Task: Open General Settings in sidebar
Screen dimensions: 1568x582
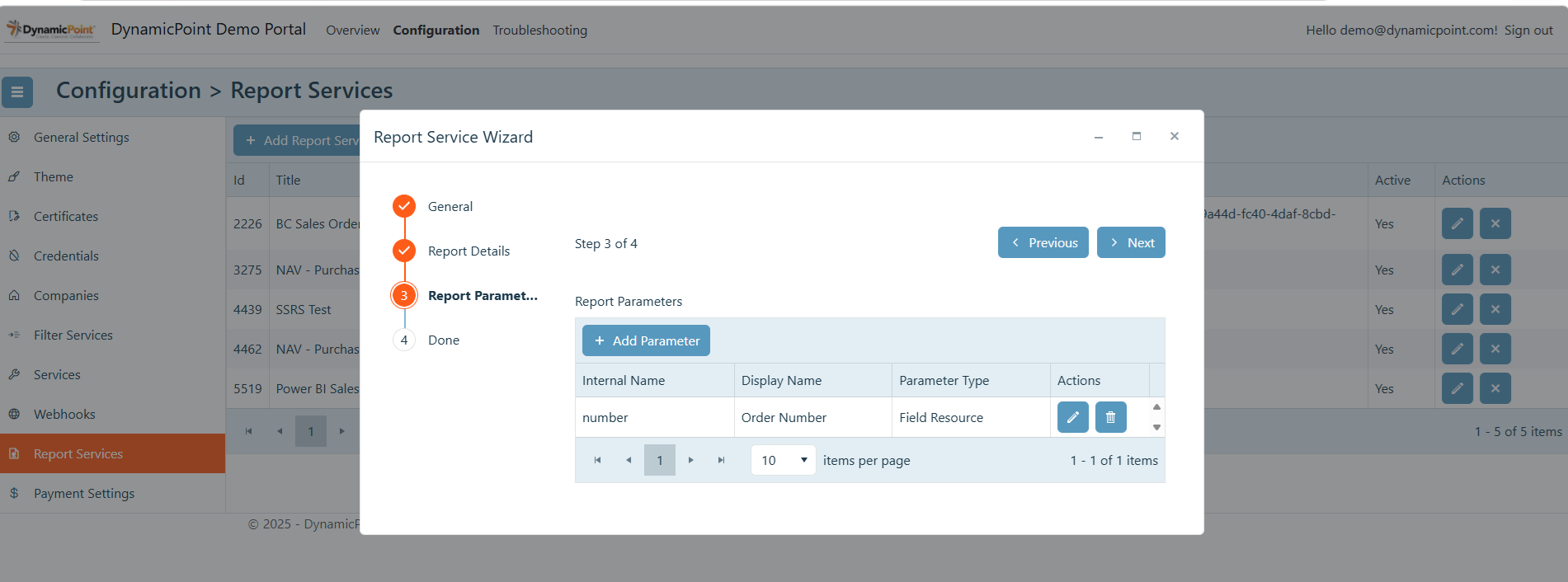Action: 112,137
